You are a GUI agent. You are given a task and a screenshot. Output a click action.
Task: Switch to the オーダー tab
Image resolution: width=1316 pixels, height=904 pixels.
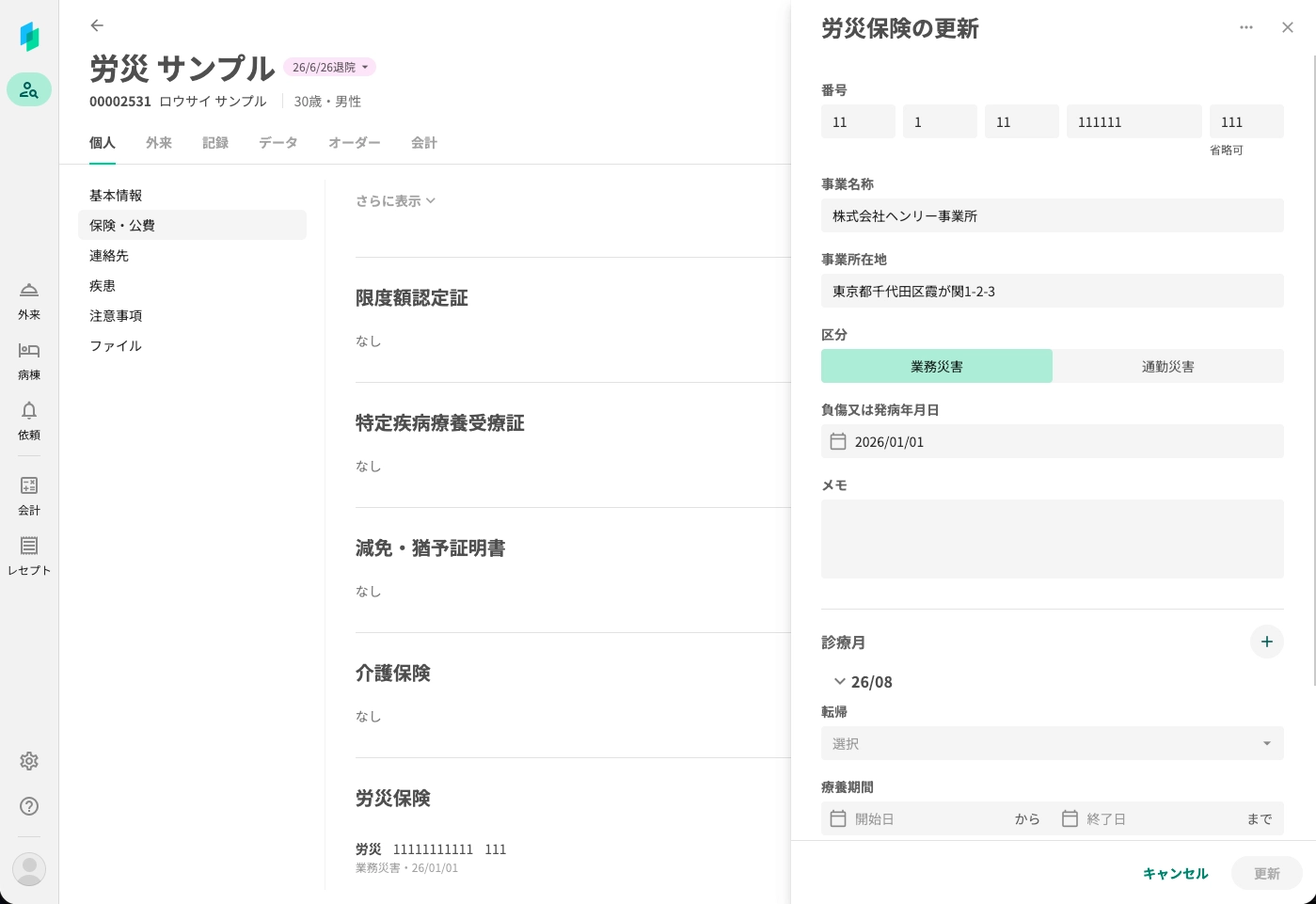355,143
